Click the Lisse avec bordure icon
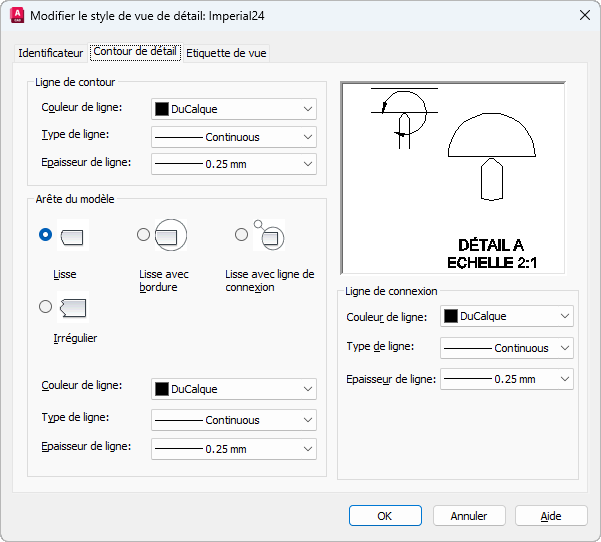The image size is (601, 542). pyautogui.click(x=171, y=235)
